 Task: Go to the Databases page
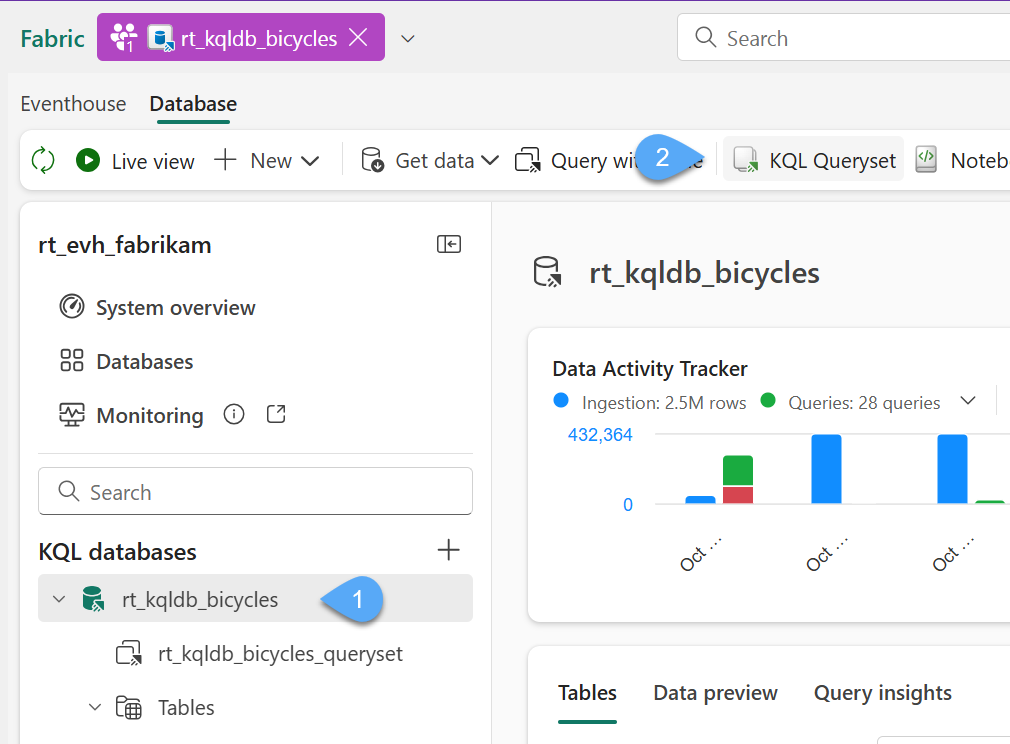(144, 362)
